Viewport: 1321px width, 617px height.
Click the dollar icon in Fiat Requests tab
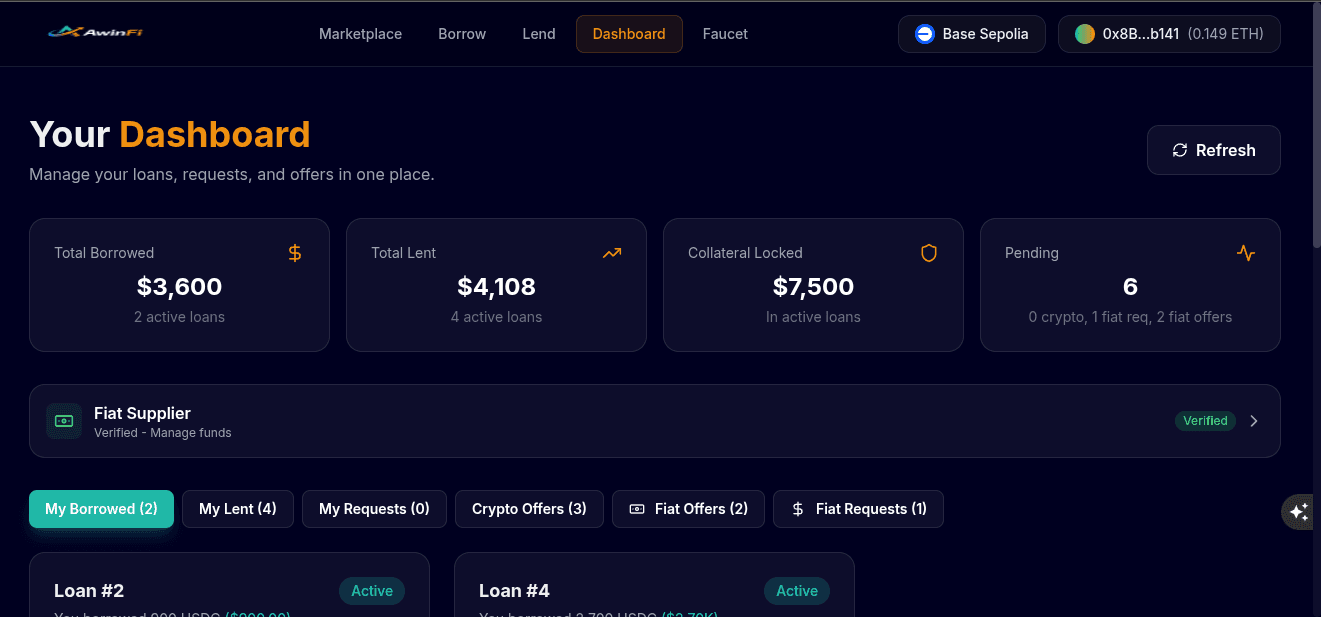[797, 509]
